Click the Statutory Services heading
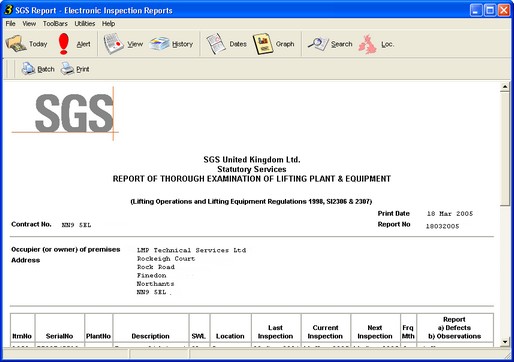Screen dimensions: 514x362 pyautogui.click(x=252, y=169)
